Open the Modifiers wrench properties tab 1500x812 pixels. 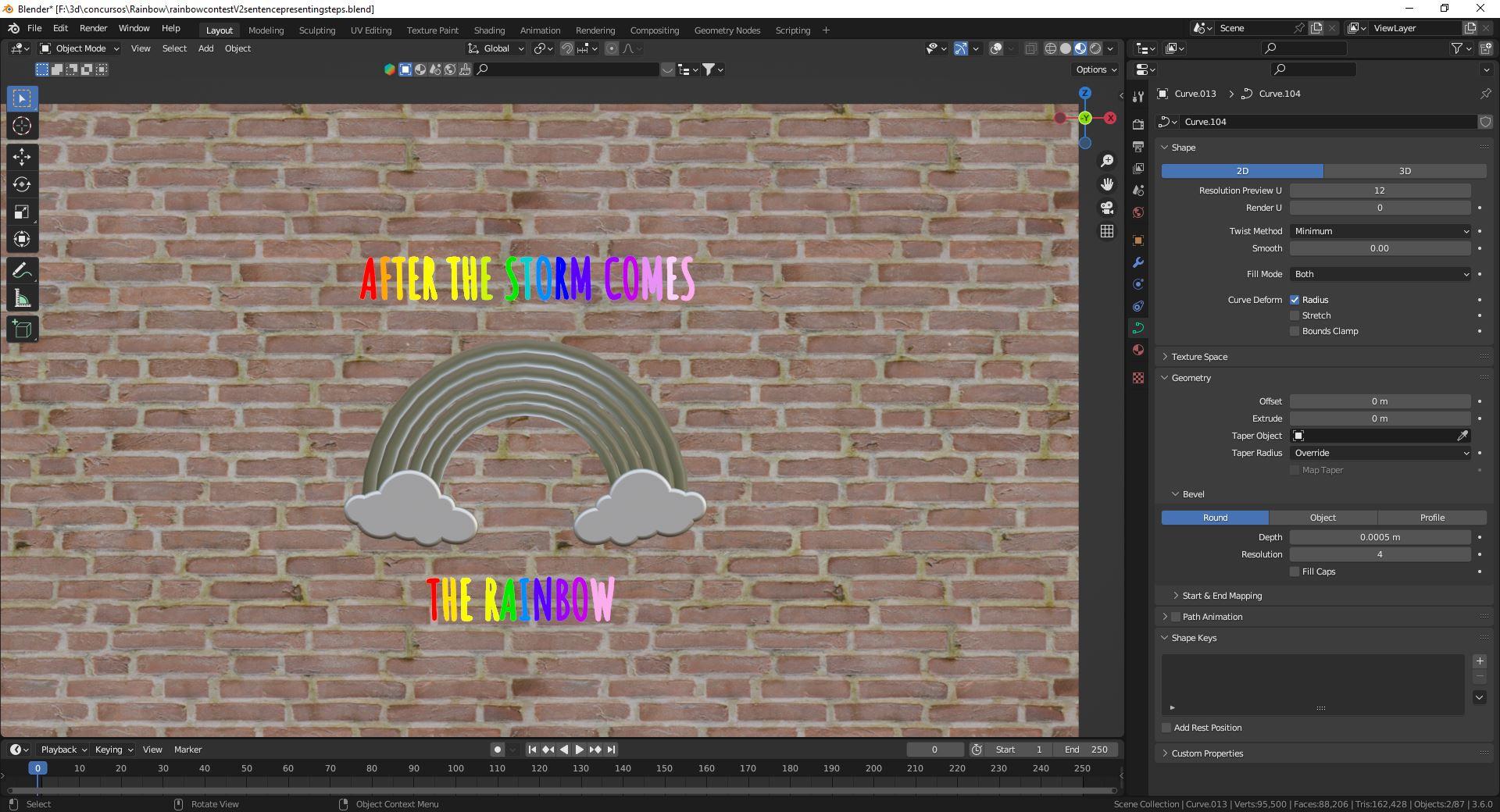1138,262
